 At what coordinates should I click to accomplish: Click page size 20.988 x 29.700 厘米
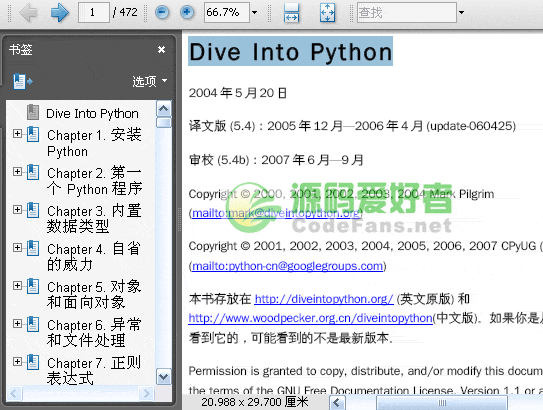tap(255, 402)
